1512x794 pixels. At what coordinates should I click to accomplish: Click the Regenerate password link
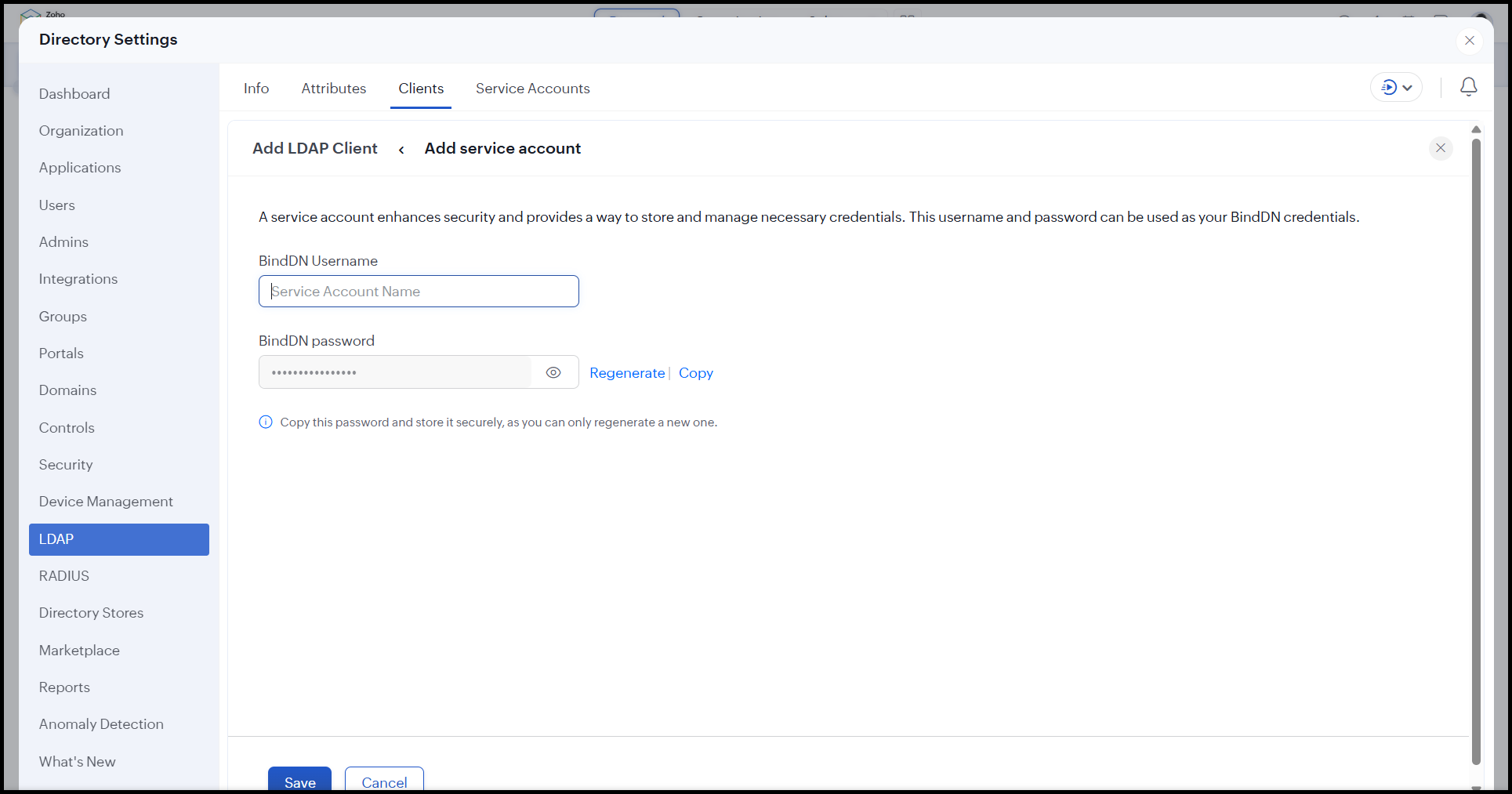point(626,373)
